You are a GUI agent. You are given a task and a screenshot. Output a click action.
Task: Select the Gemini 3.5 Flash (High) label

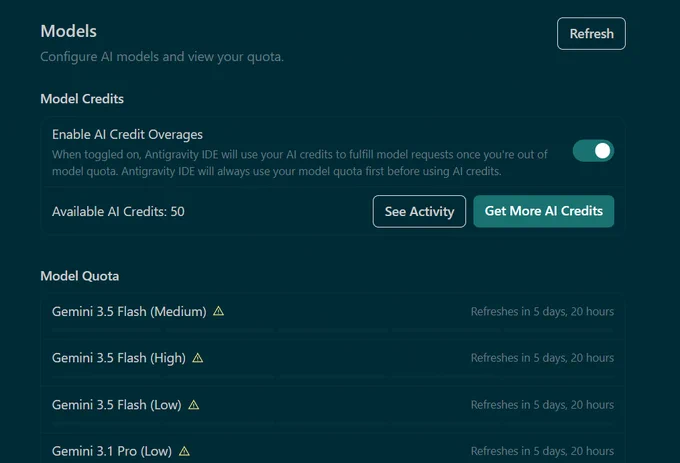[x=119, y=358]
